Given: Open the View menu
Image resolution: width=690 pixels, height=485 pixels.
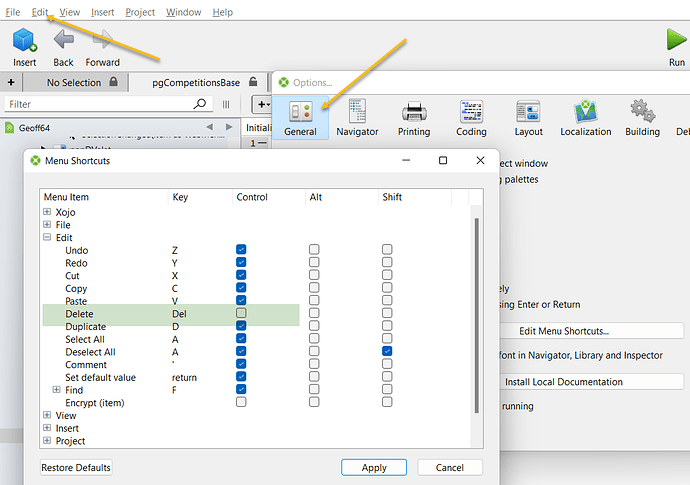Looking at the screenshot, I should (x=70, y=12).
